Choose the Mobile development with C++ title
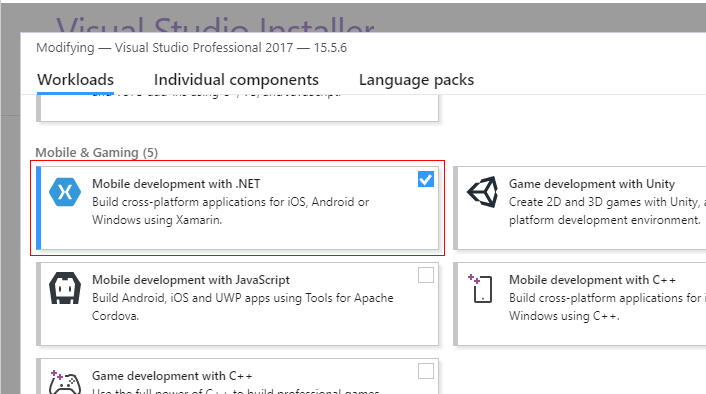The height and width of the screenshot is (394, 706). point(592,280)
